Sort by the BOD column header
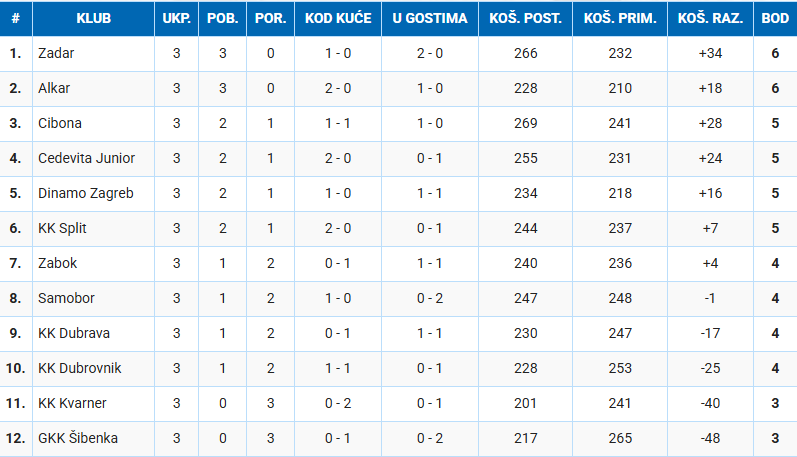The image size is (797, 457). [x=775, y=19]
